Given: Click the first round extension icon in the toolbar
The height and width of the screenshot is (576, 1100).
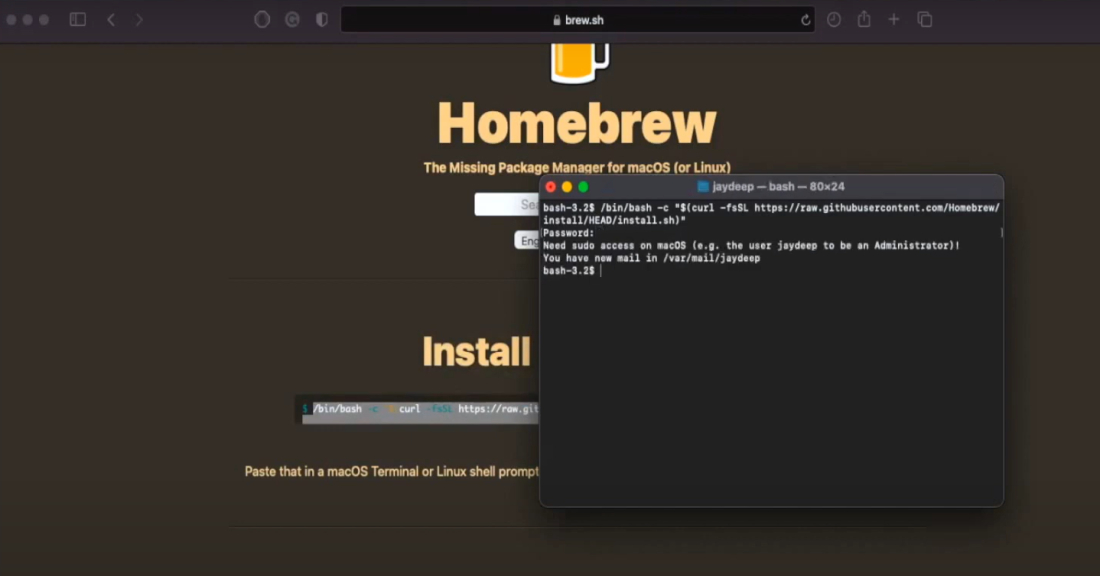Looking at the screenshot, I should pos(262,20).
